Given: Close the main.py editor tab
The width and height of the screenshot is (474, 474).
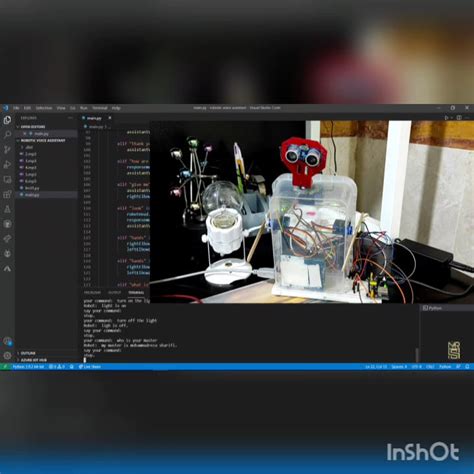Looking at the screenshot, I should pyautogui.click(x=110, y=118).
